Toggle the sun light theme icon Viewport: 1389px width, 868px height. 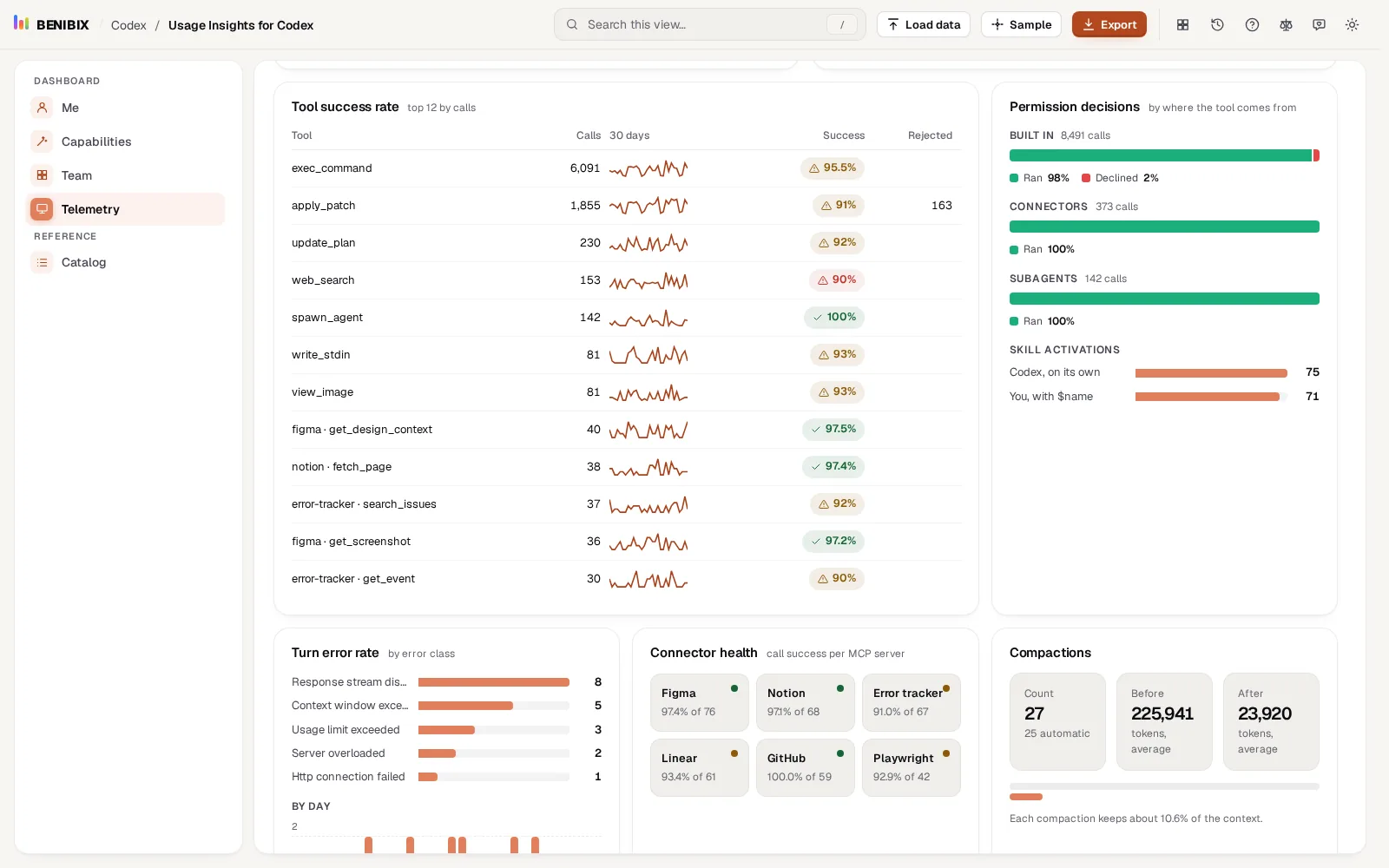pos(1352,25)
